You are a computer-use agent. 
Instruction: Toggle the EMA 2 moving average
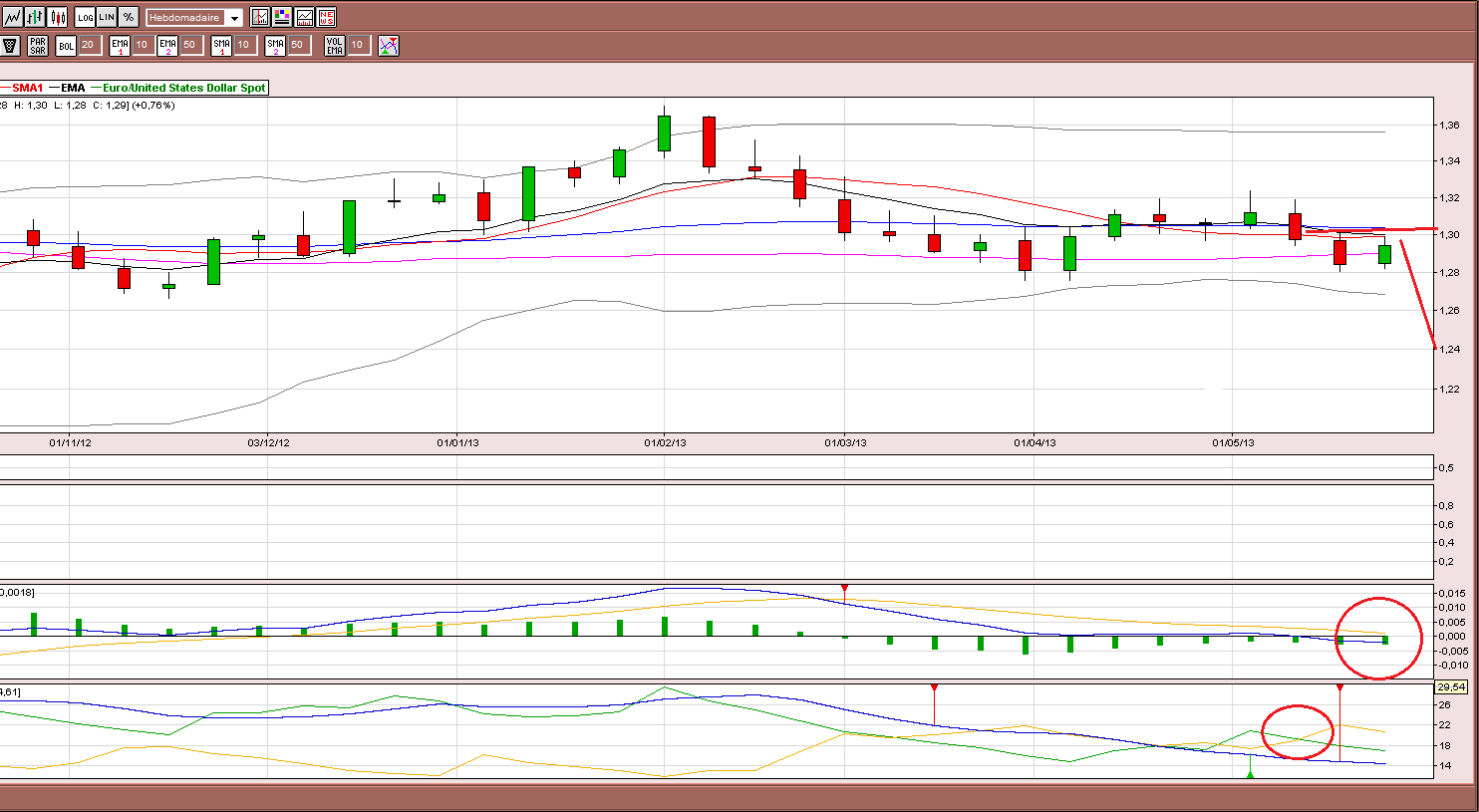(167, 45)
